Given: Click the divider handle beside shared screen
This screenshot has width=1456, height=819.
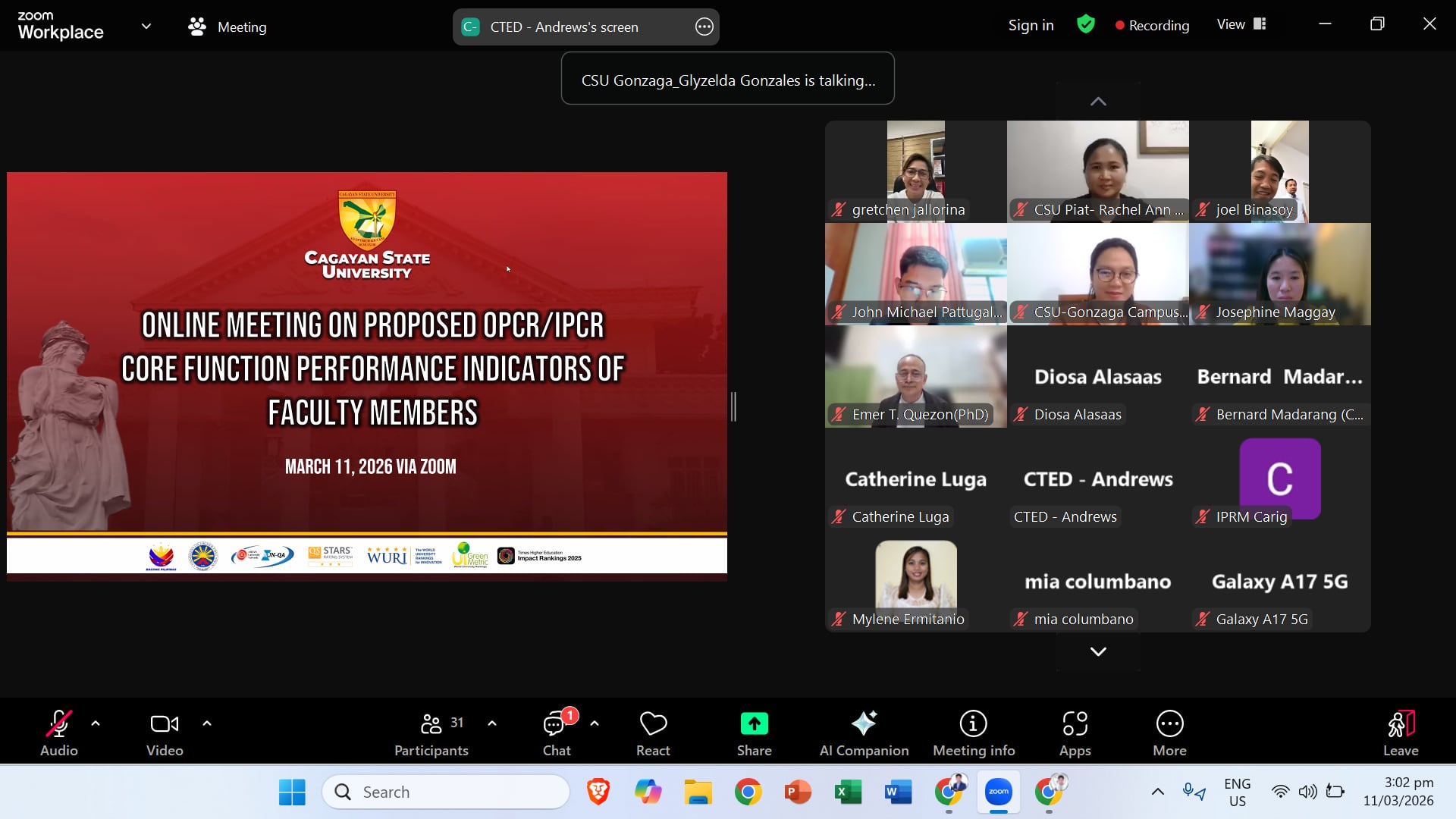Looking at the screenshot, I should pos(733,407).
